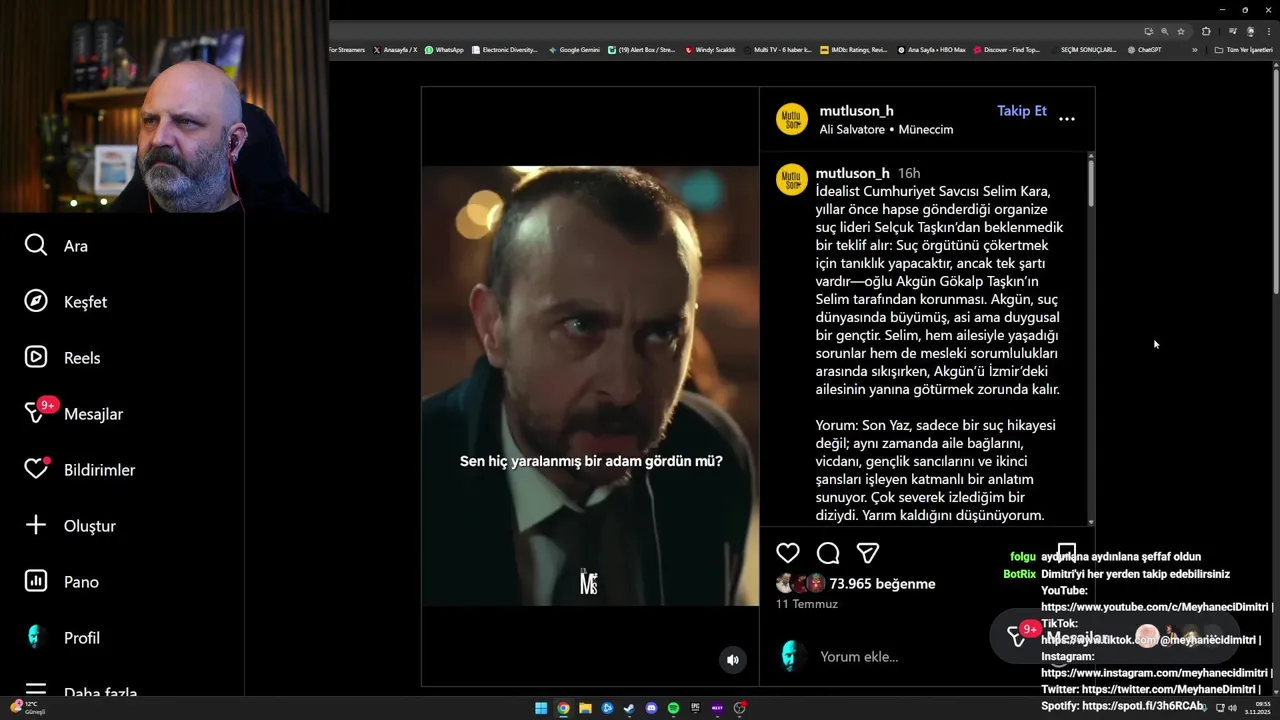Image resolution: width=1280 pixels, height=720 pixels.
Task: Open Steam from taskbar
Action: [x=629, y=708]
